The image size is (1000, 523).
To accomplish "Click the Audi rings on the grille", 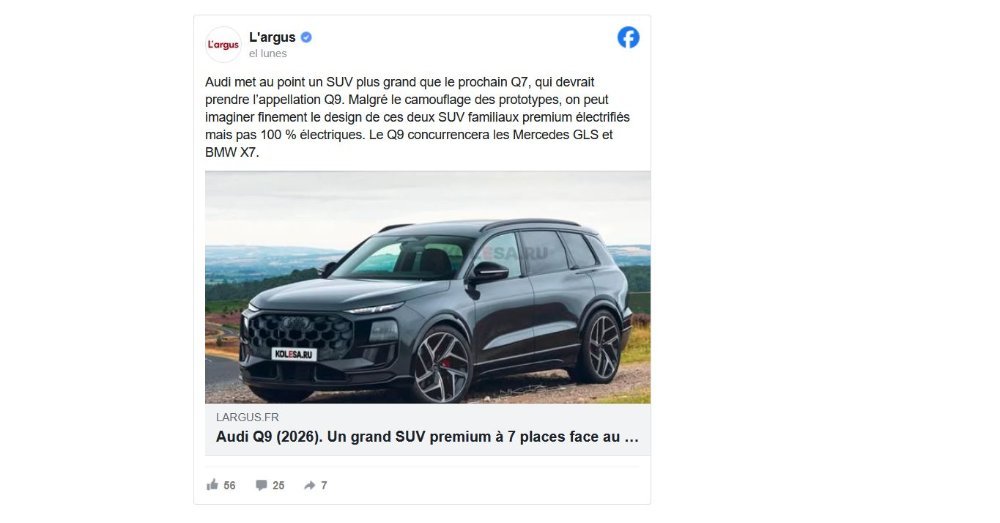I will point(296,323).
